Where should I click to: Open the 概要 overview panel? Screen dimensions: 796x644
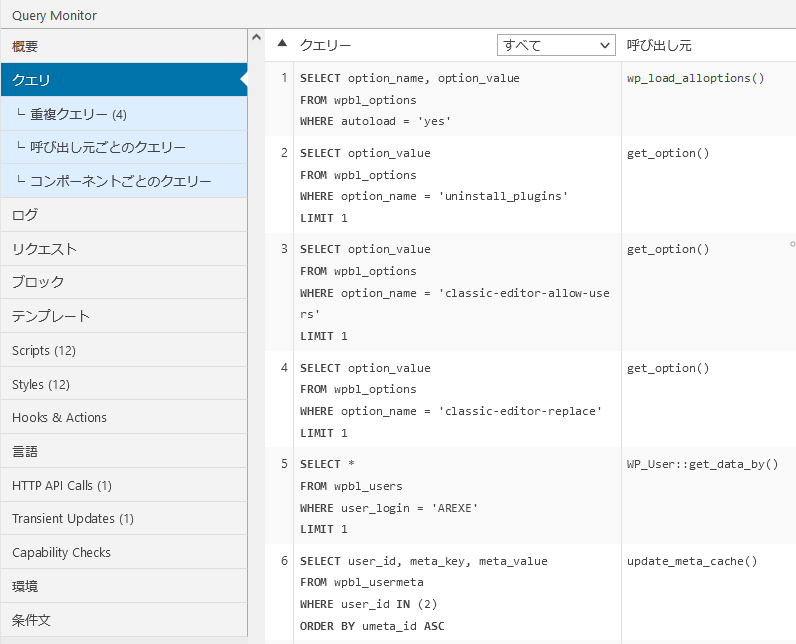point(25,46)
